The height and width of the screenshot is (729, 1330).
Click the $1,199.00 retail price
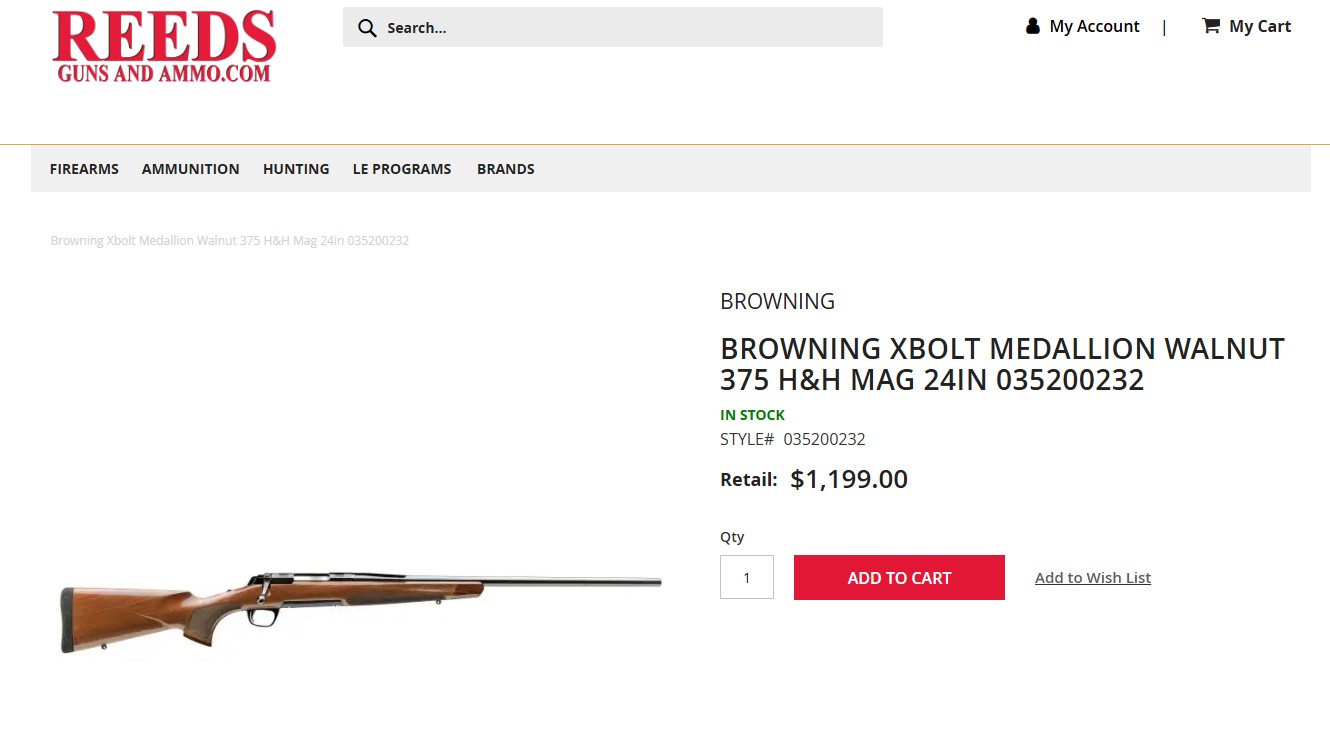[848, 479]
